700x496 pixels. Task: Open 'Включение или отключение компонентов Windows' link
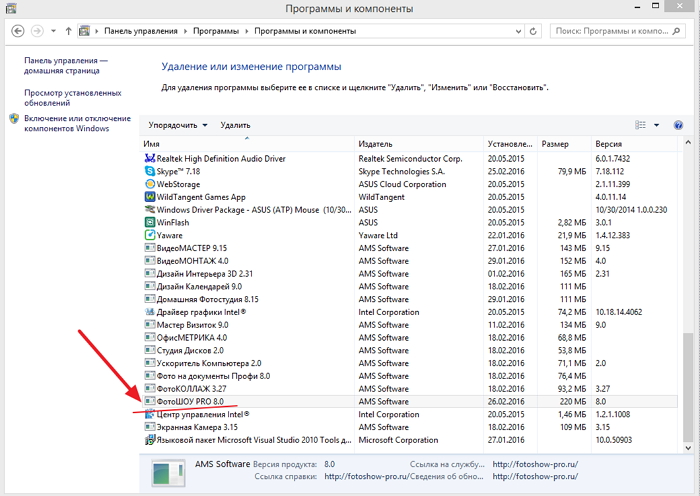pyautogui.click(x=77, y=123)
